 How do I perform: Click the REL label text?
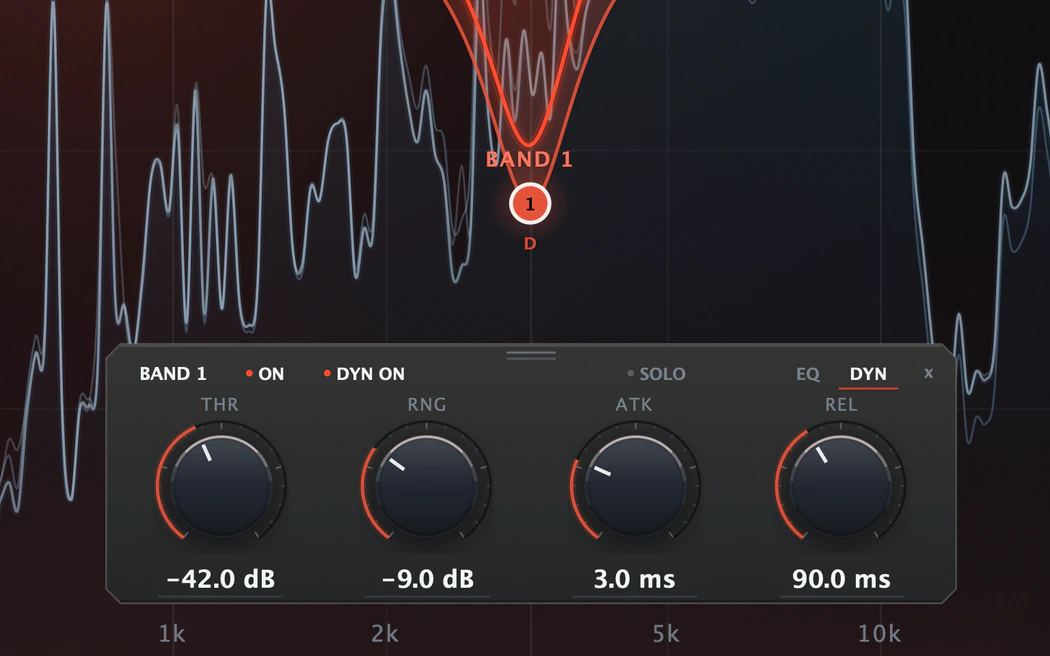(841, 404)
